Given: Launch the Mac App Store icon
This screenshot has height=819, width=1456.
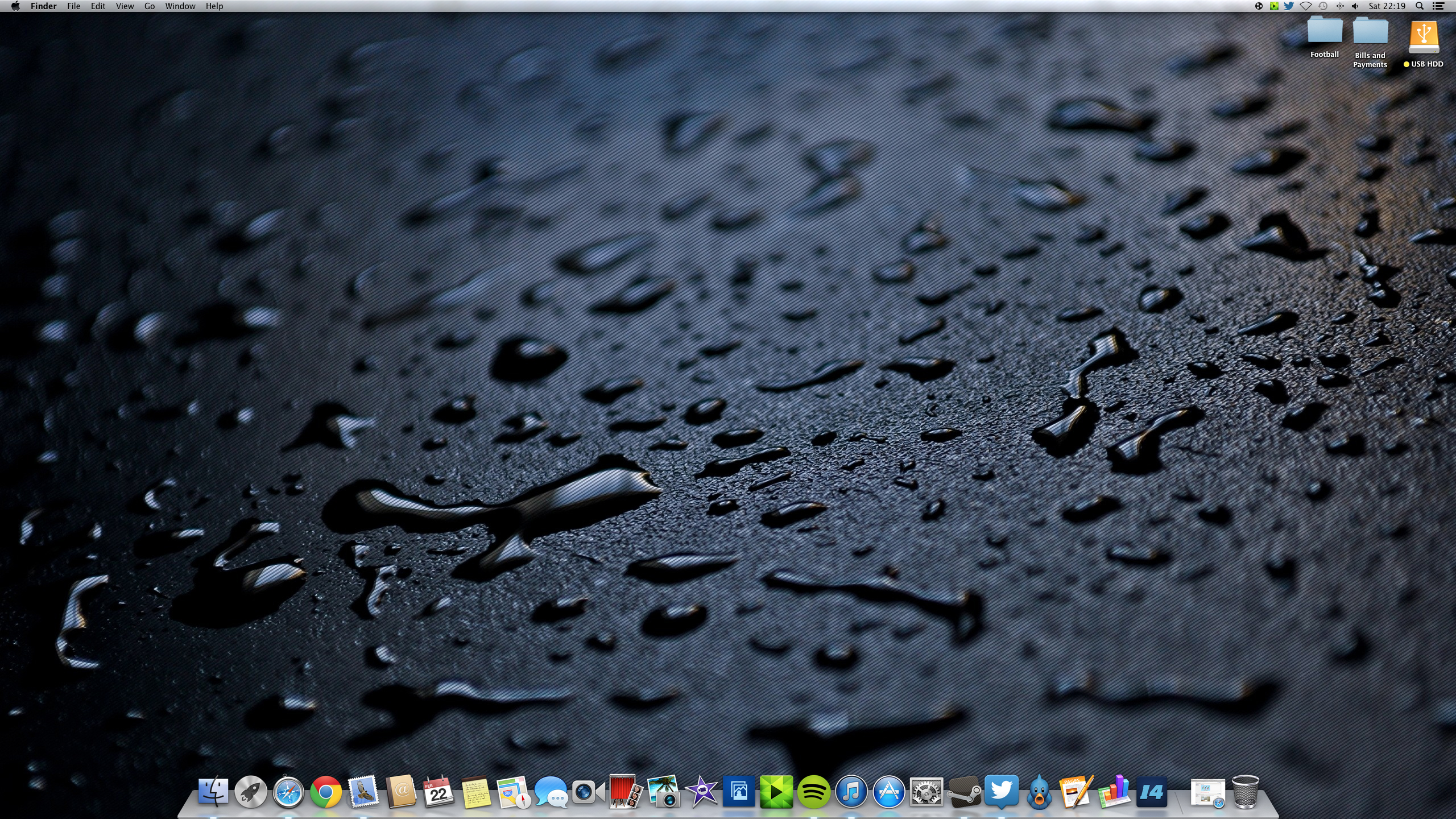Looking at the screenshot, I should (889, 792).
